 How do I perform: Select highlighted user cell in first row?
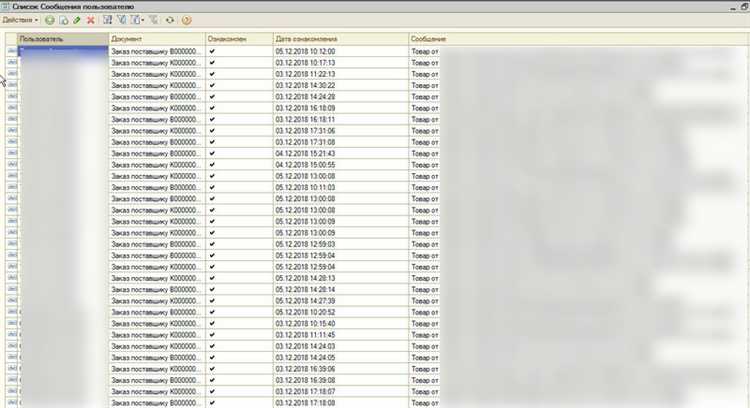63,51
